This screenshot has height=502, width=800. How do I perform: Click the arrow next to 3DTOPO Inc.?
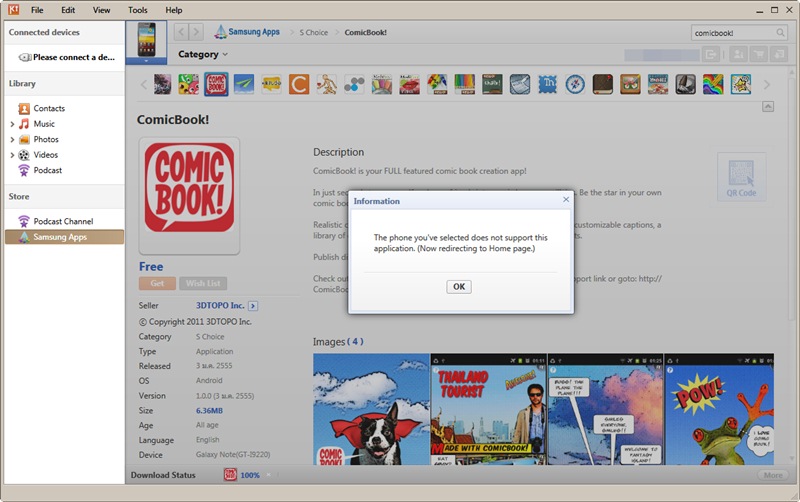(253, 306)
